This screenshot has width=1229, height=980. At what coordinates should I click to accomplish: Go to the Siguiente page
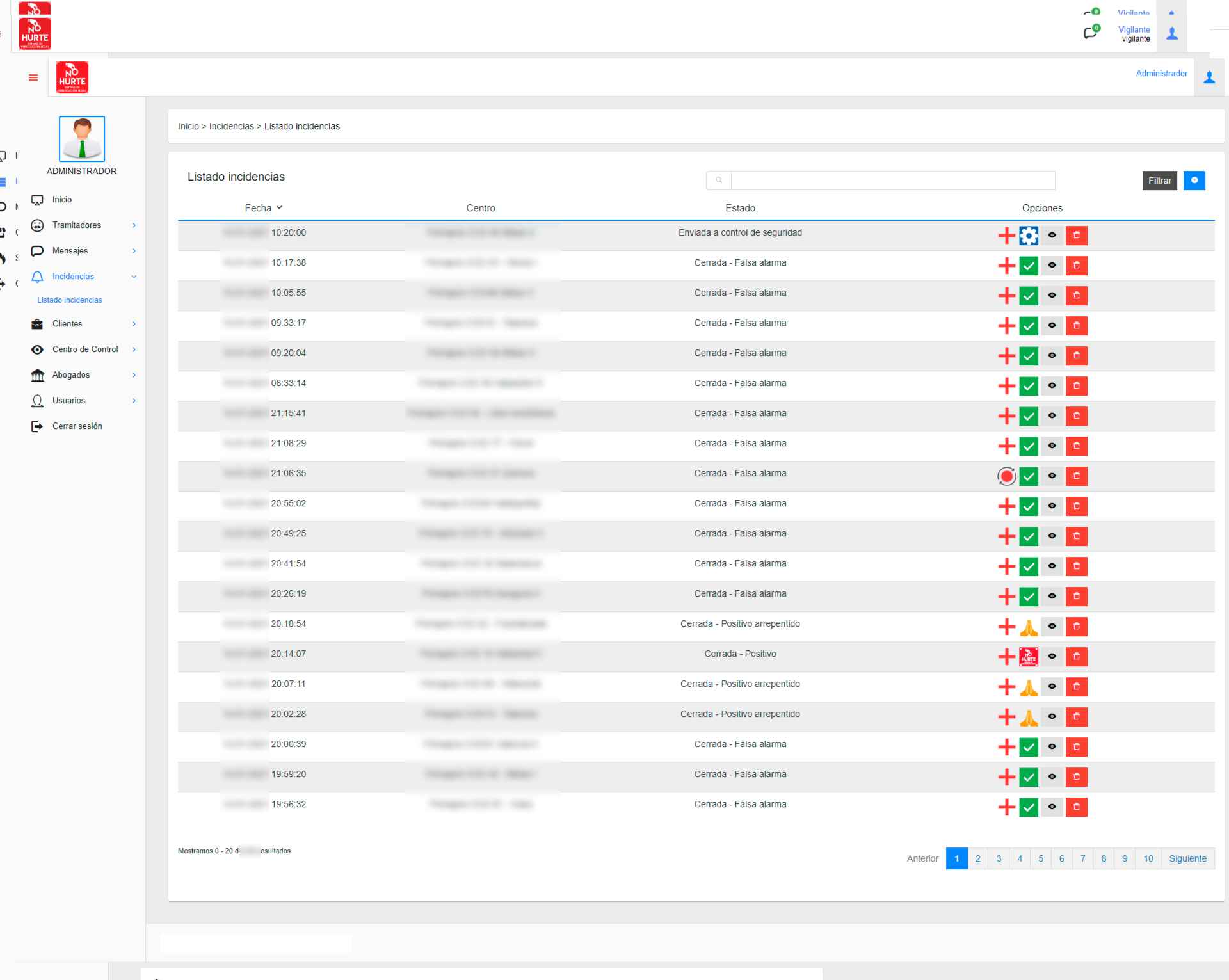[1187, 858]
